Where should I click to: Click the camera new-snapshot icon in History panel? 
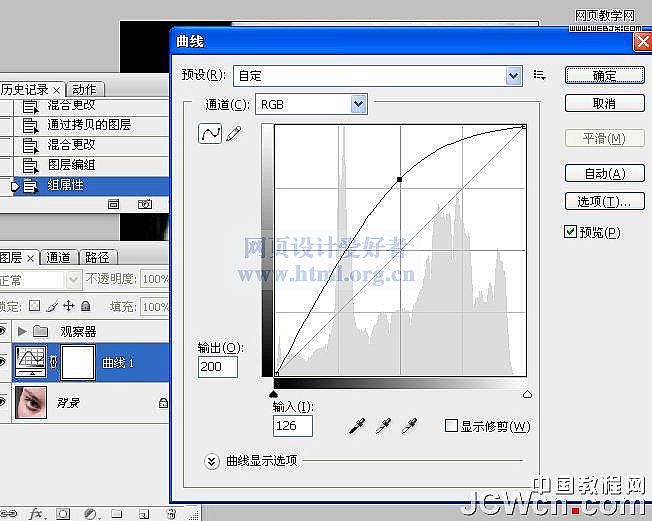point(145,204)
